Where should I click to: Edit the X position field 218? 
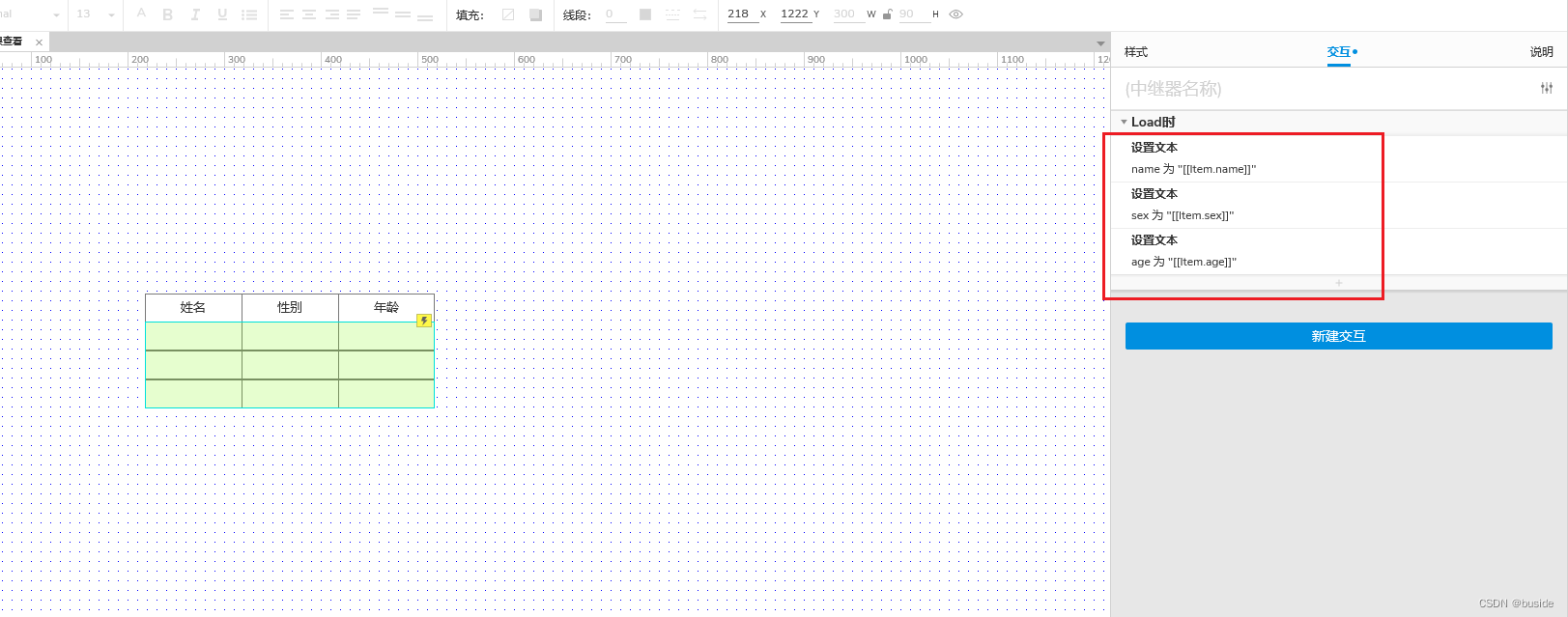click(x=741, y=14)
